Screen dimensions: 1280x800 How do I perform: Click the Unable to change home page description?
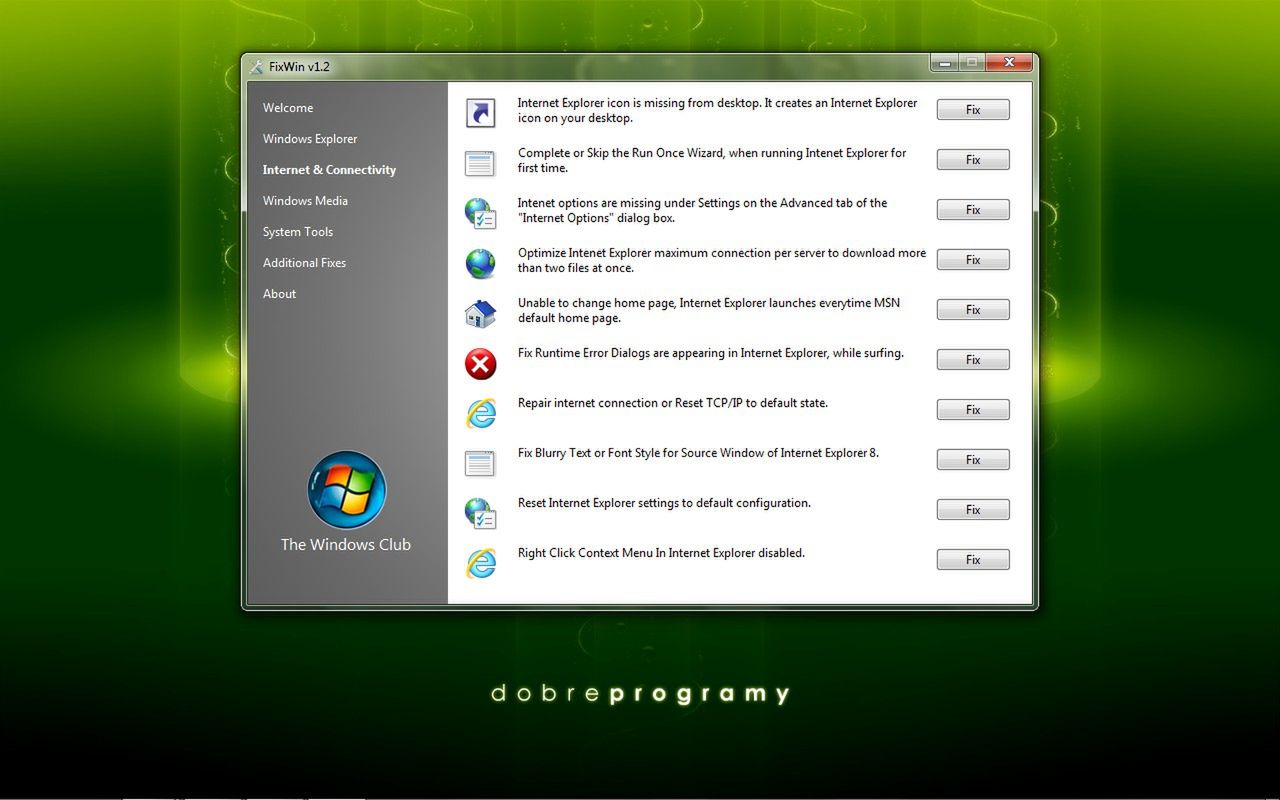click(709, 310)
